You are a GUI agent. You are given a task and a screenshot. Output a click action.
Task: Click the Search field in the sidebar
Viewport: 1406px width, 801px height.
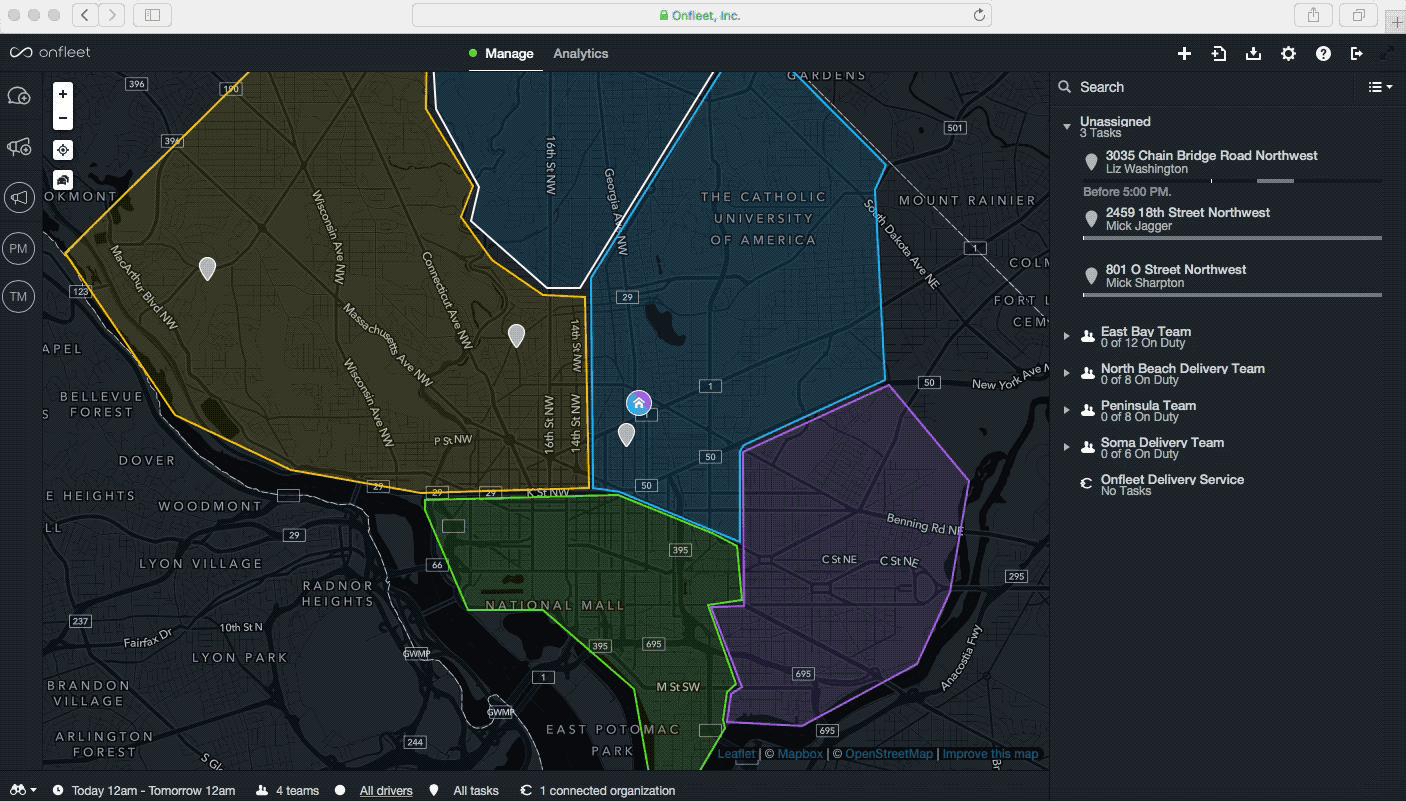coord(1200,87)
